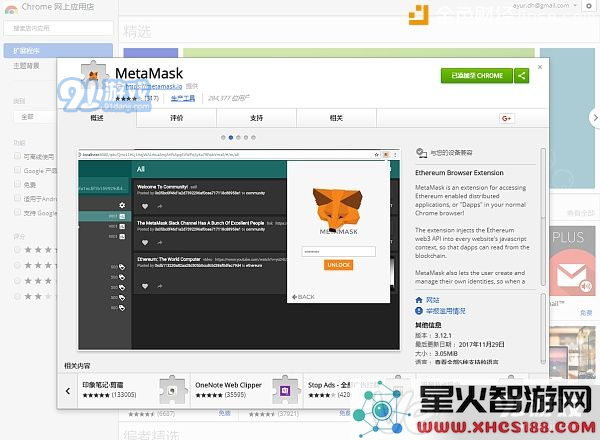Open the Stop Ads related item
Image resolution: width=600 pixels, height=440 pixels.
(x=328, y=390)
